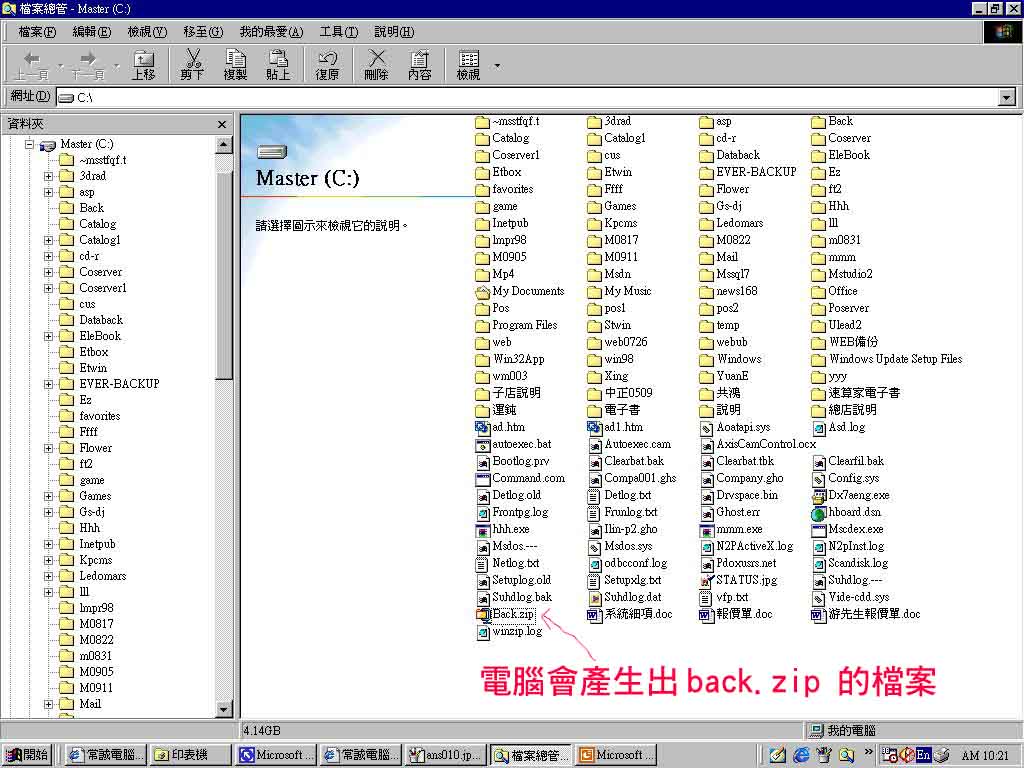Click the Undo (復原) toolbar icon

point(327,65)
